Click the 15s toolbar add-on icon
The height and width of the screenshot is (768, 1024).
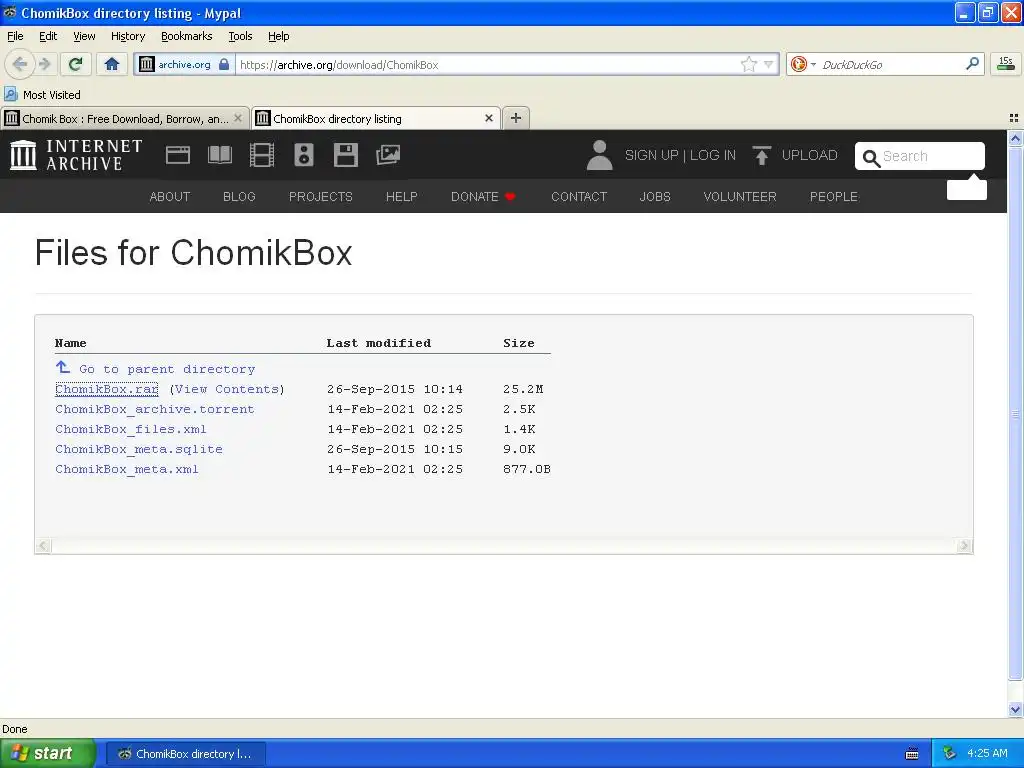tap(1006, 63)
